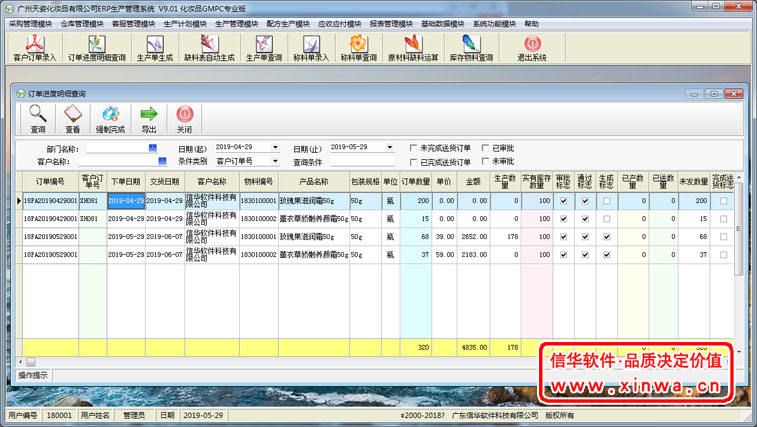
Task: Focus 部门名称 input field
Action: coord(117,148)
